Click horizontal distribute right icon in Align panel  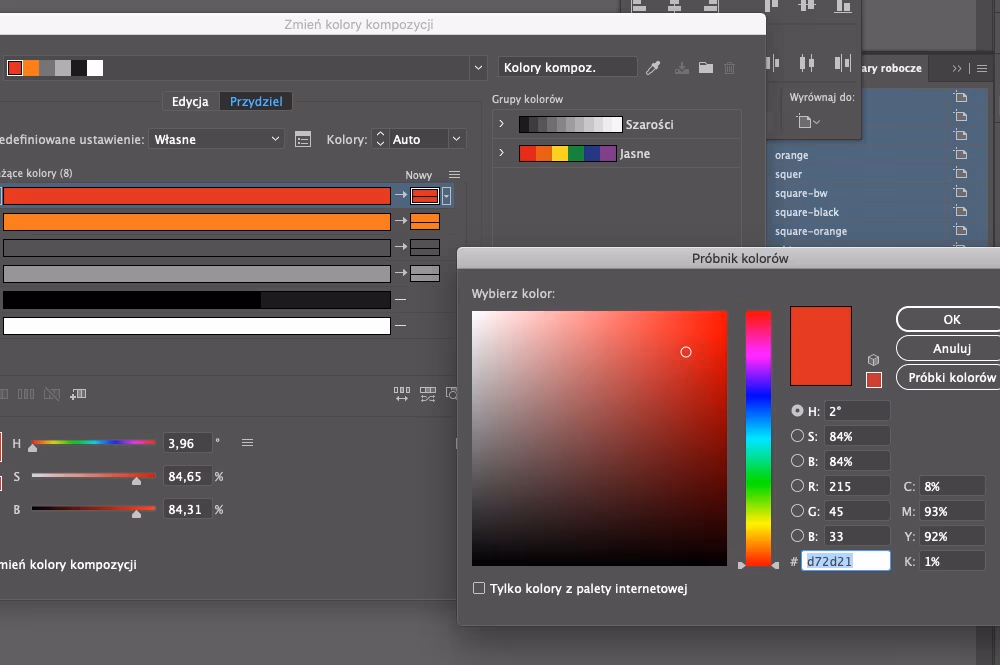click(842, 62)
